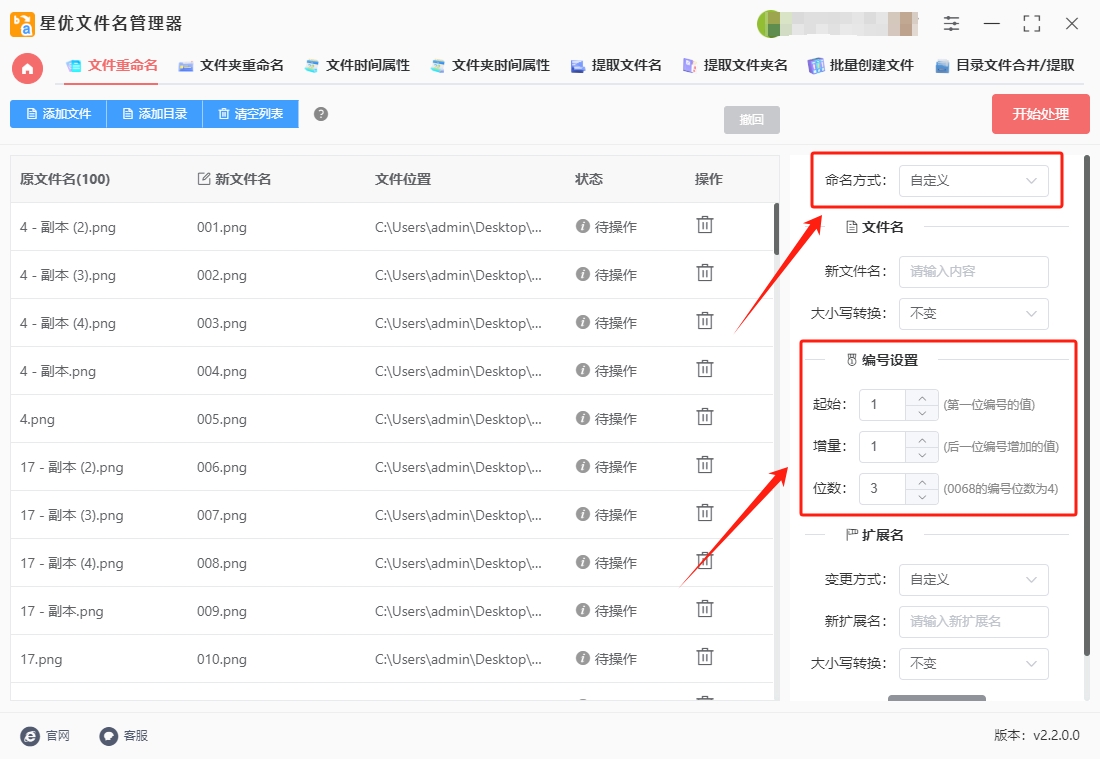The width and height of the screenshot is (1100, 760).
Task: Switch to 文件夹重命名 tab
Action: (231, 66)
